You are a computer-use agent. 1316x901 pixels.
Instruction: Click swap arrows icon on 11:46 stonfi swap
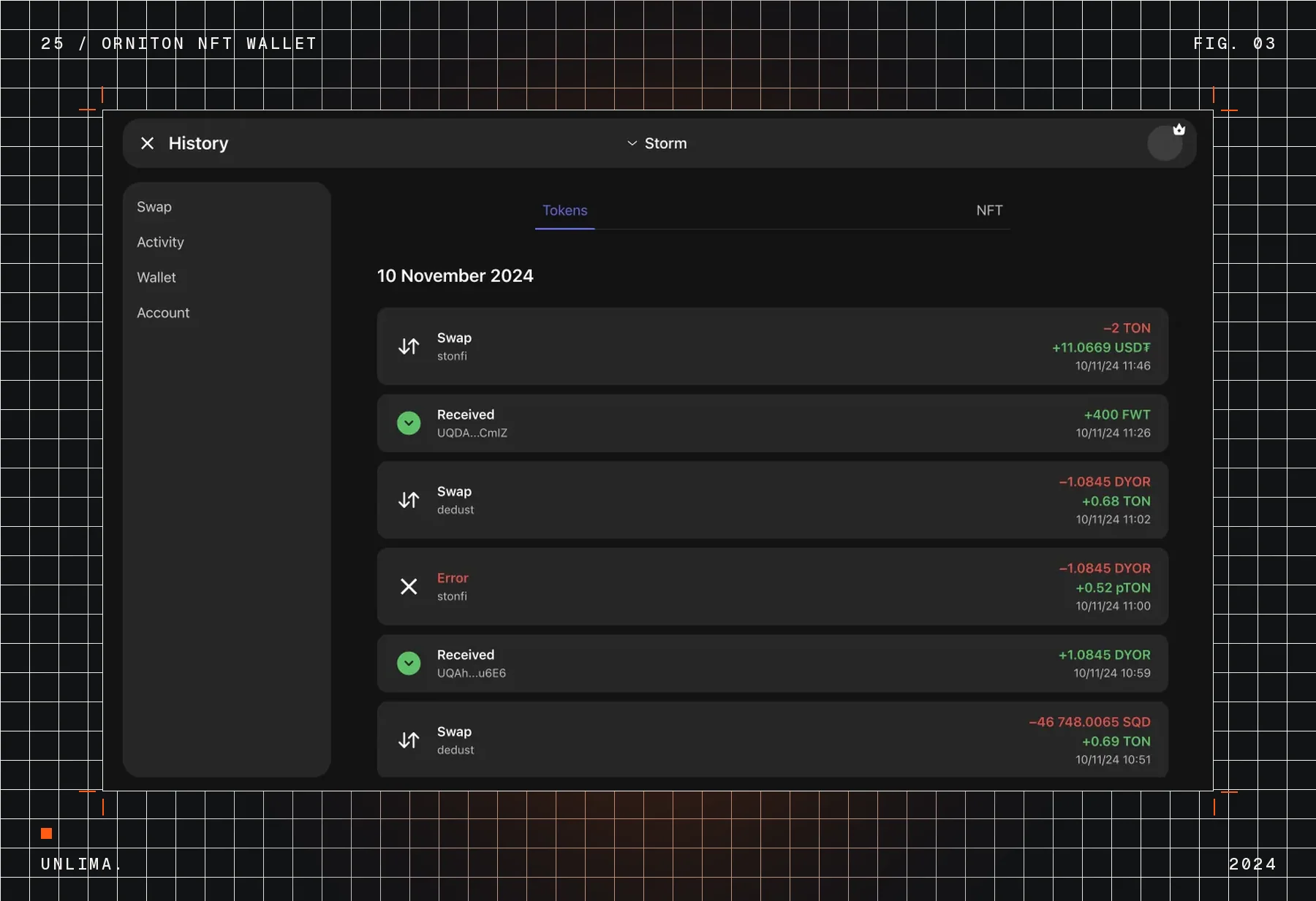pyautogui.click(x=409, y=346)
